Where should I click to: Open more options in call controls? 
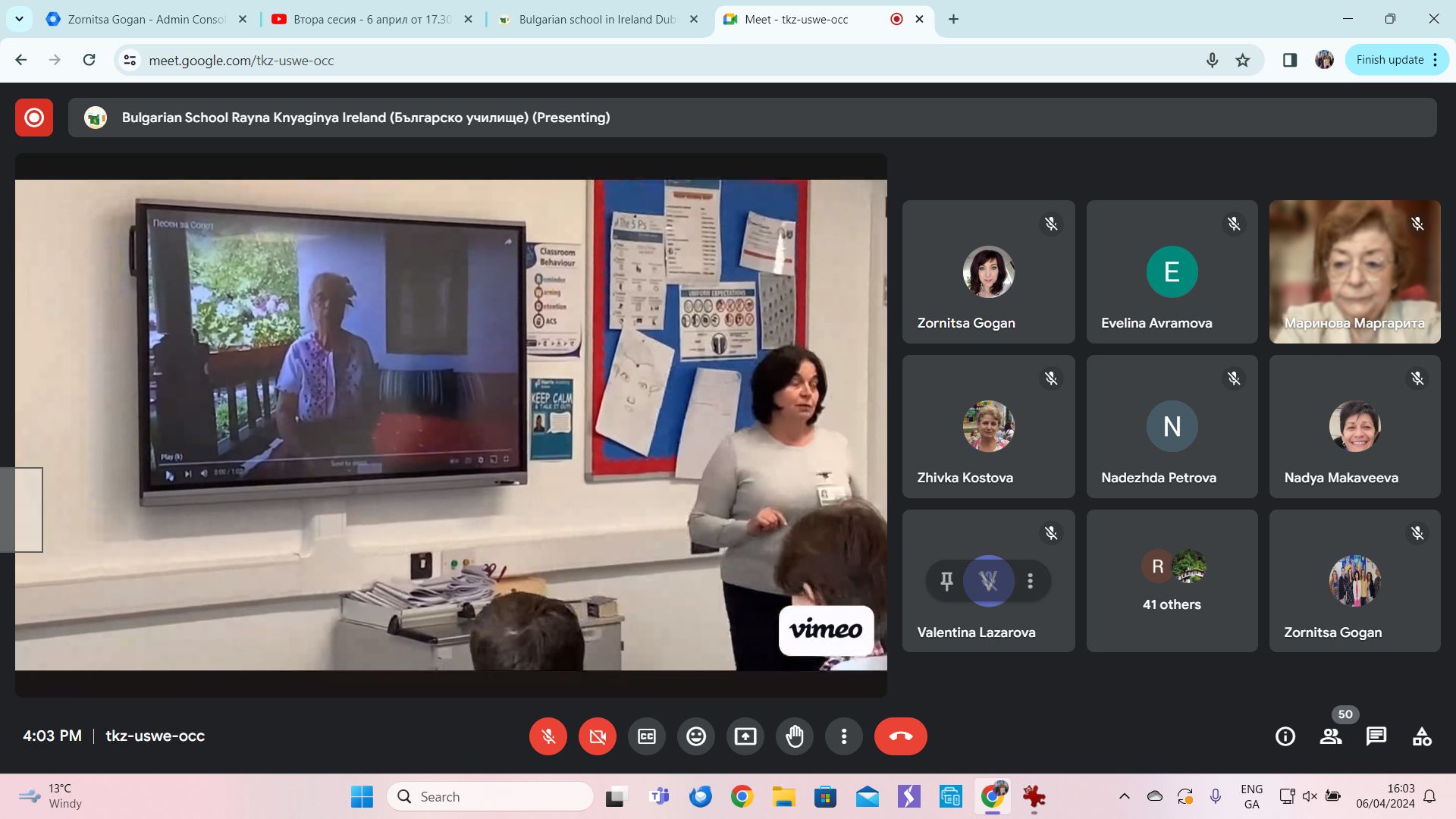pos(843,736)
